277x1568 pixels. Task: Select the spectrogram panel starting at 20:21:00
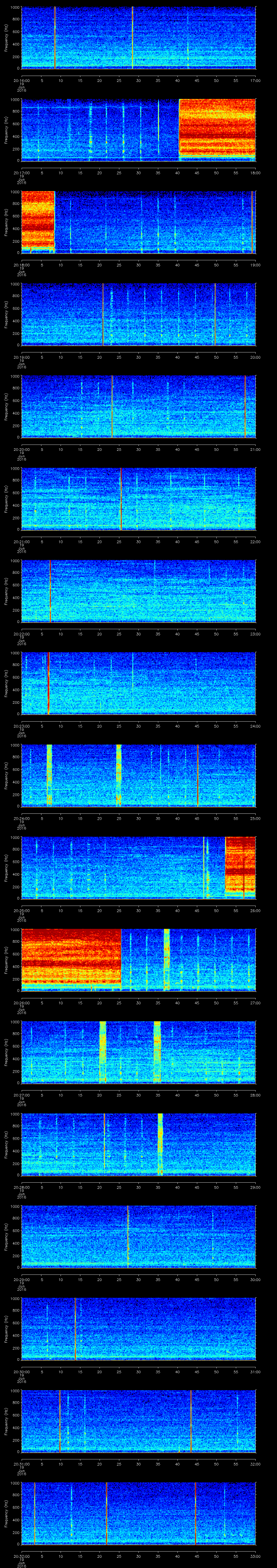[138, 499]
